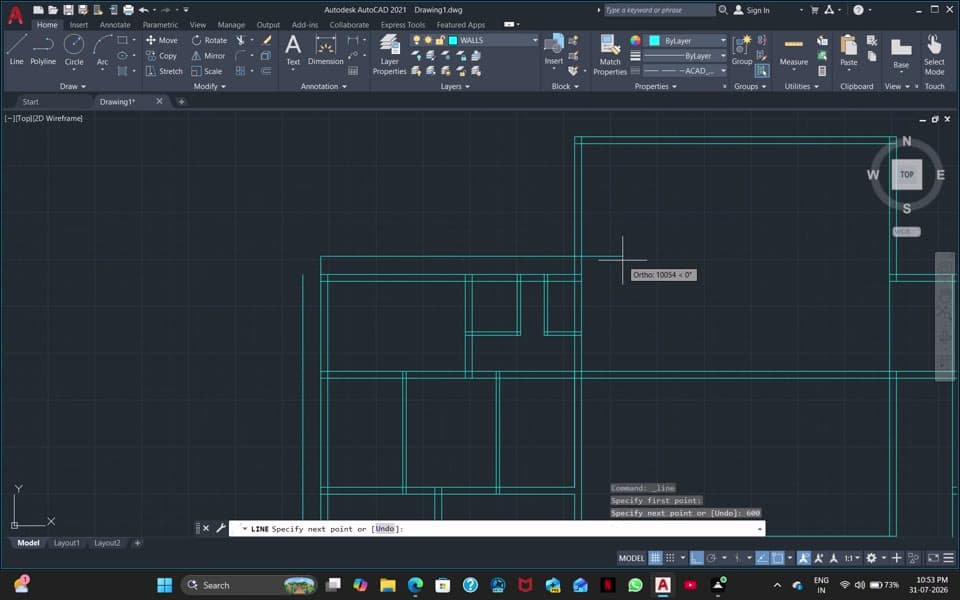Activate the Rotate command
Image resolution: width=960 pixels, height=600 pixels.
coord(209,40)
